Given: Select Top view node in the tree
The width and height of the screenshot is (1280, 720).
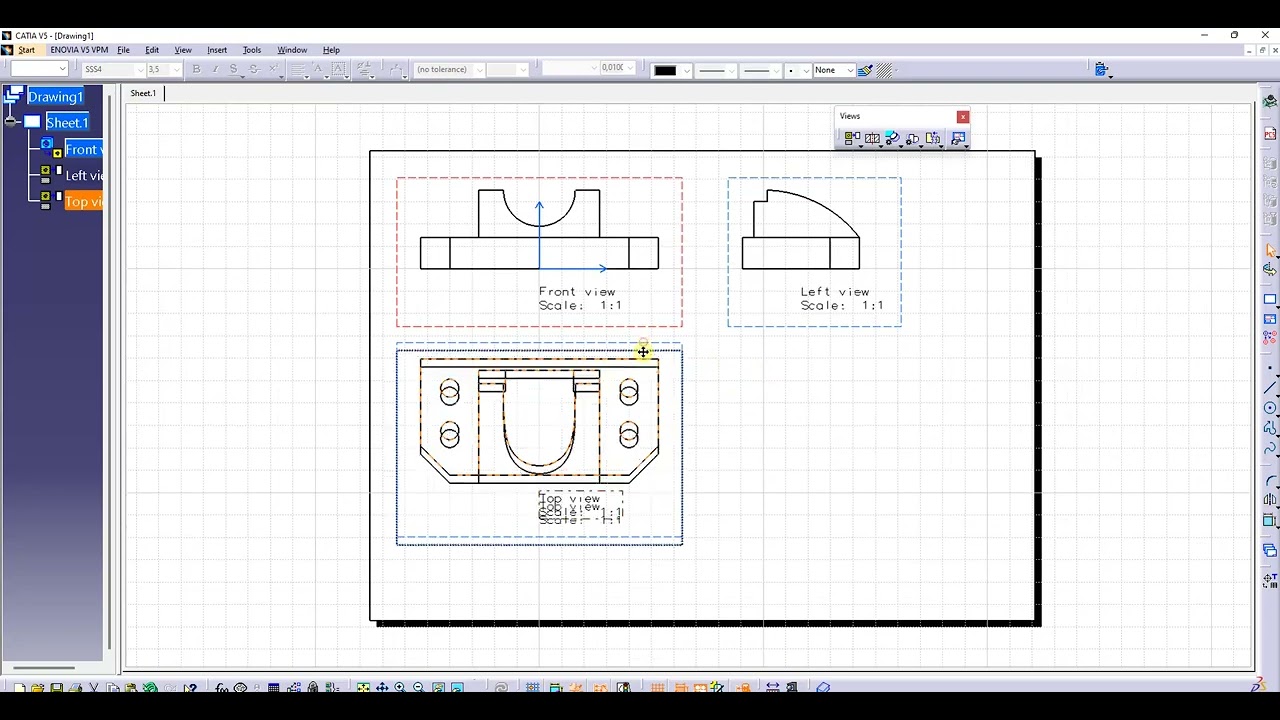Looking at the screenshot, I should 84,201.
